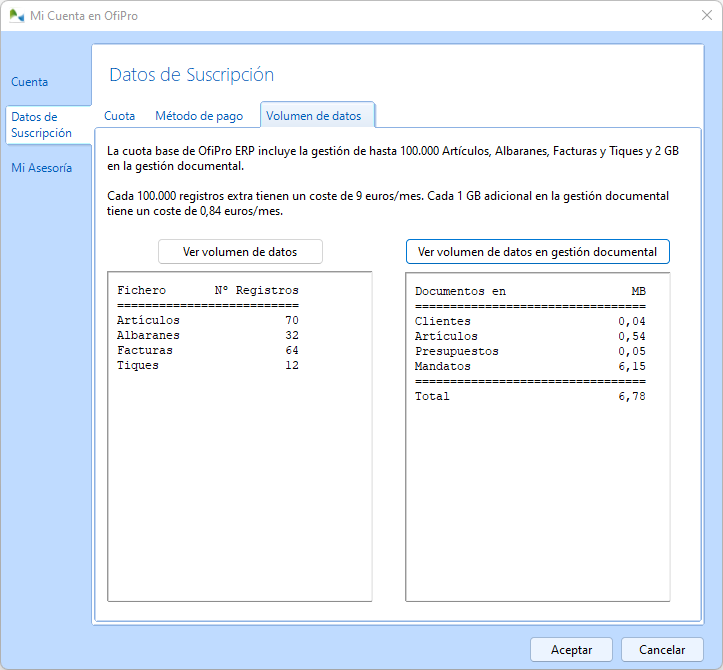Select the Presupuestos line showing 0,05 MB
Viewport: 723px width, 670px height.
530,352
